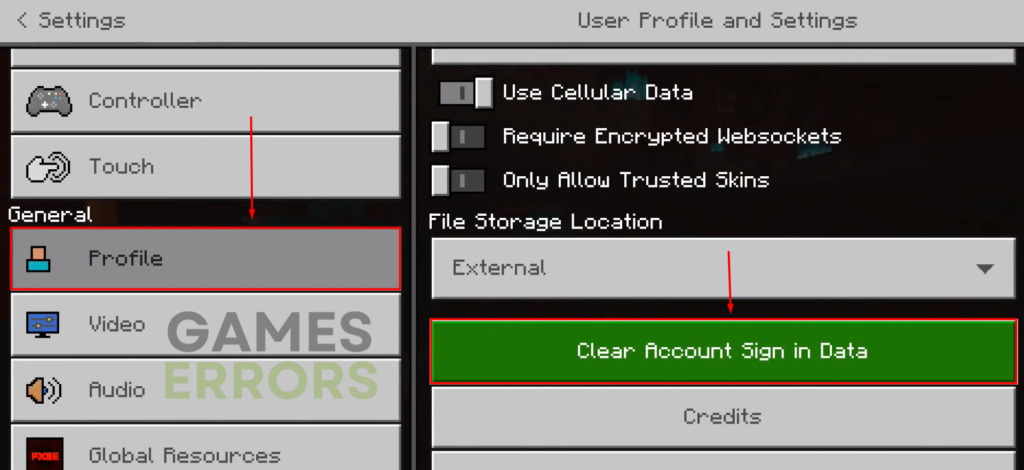Click the hand-tap icon beside Touch
The height and width of the screenshot is (470, 1024).
tap(49, 166)
